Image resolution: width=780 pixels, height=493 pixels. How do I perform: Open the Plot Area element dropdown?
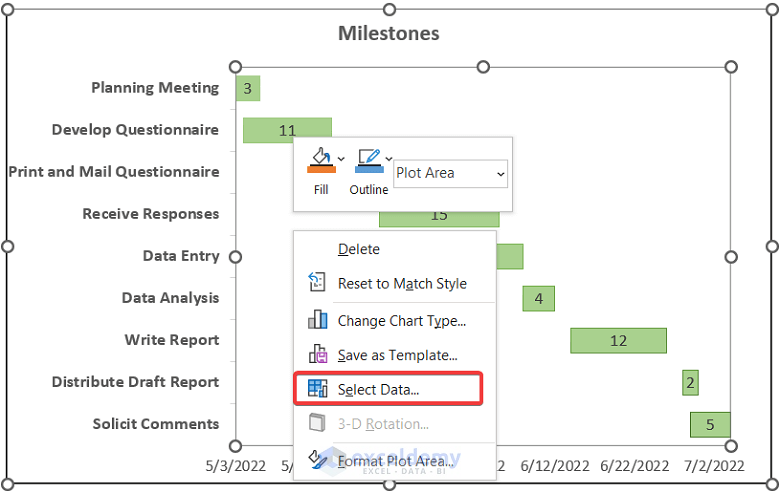pyautogui.click(x=450, y=173)
